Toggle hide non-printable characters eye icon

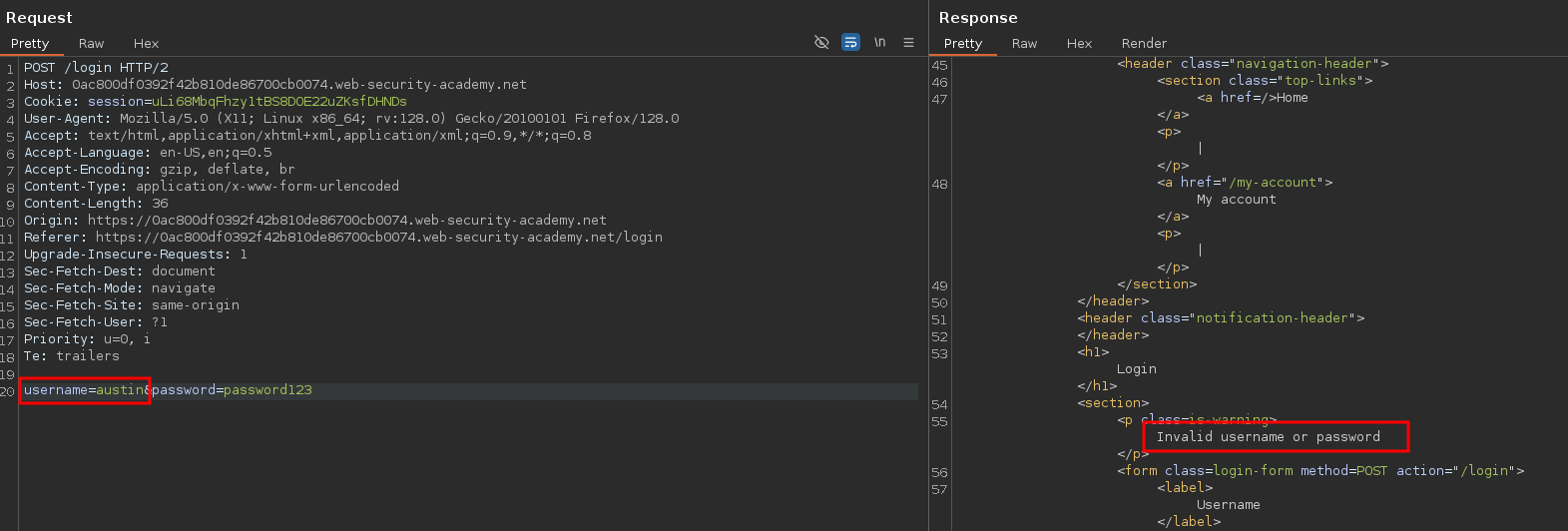click(x=821, y=43)
